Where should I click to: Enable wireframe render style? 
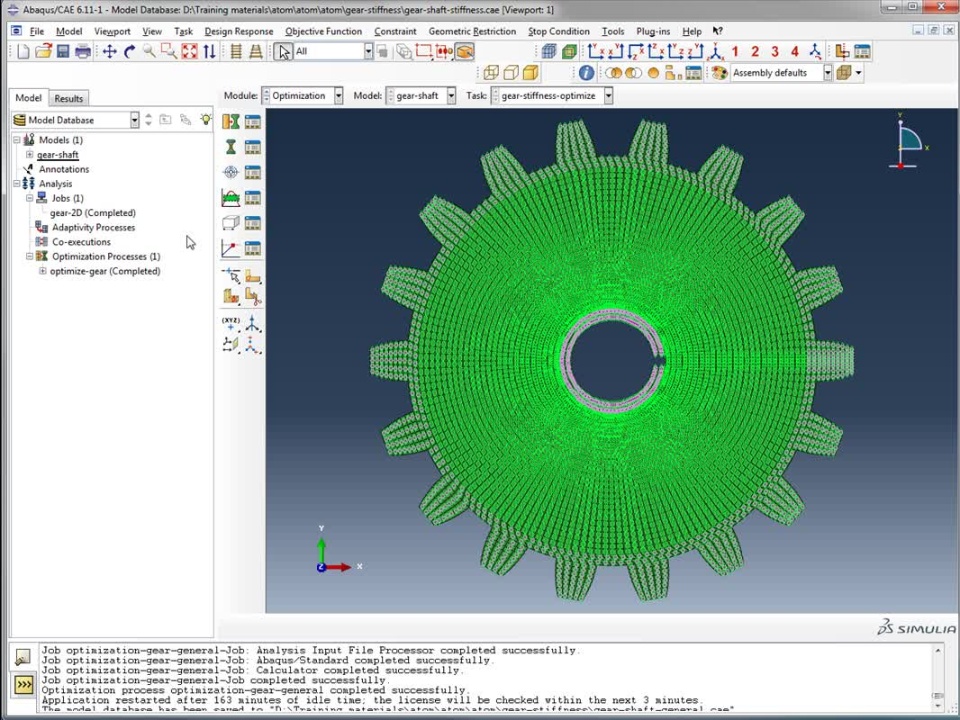tap(491, 73)
